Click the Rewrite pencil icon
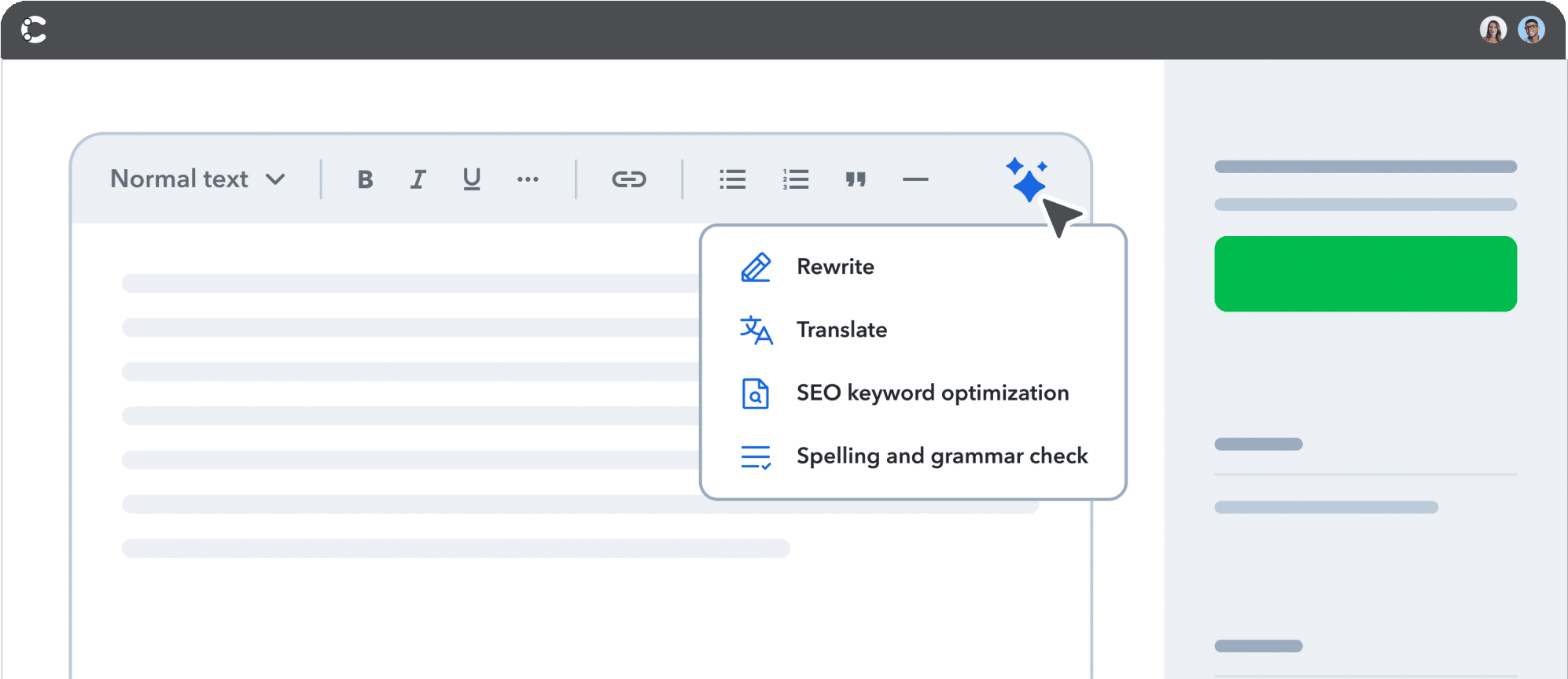 coord(756,268)
